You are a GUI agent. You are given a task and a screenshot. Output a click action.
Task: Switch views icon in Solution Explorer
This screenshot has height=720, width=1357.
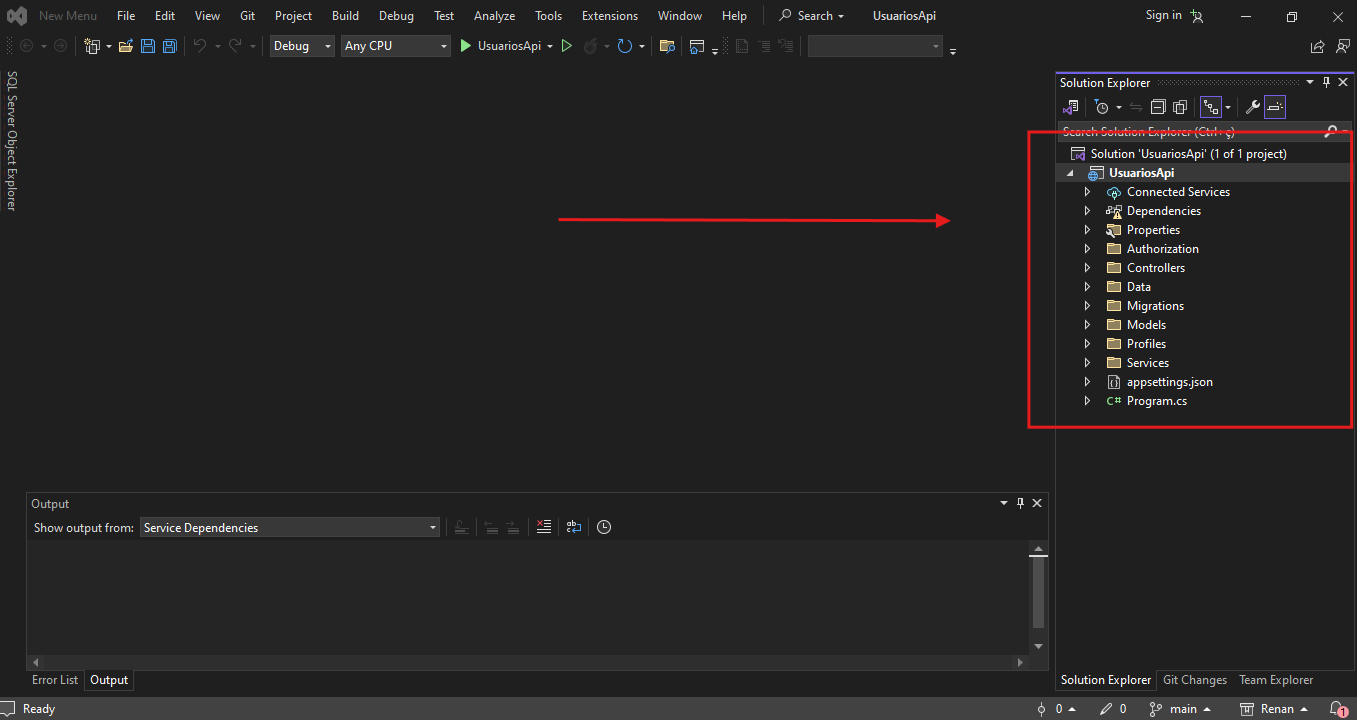1070,107
